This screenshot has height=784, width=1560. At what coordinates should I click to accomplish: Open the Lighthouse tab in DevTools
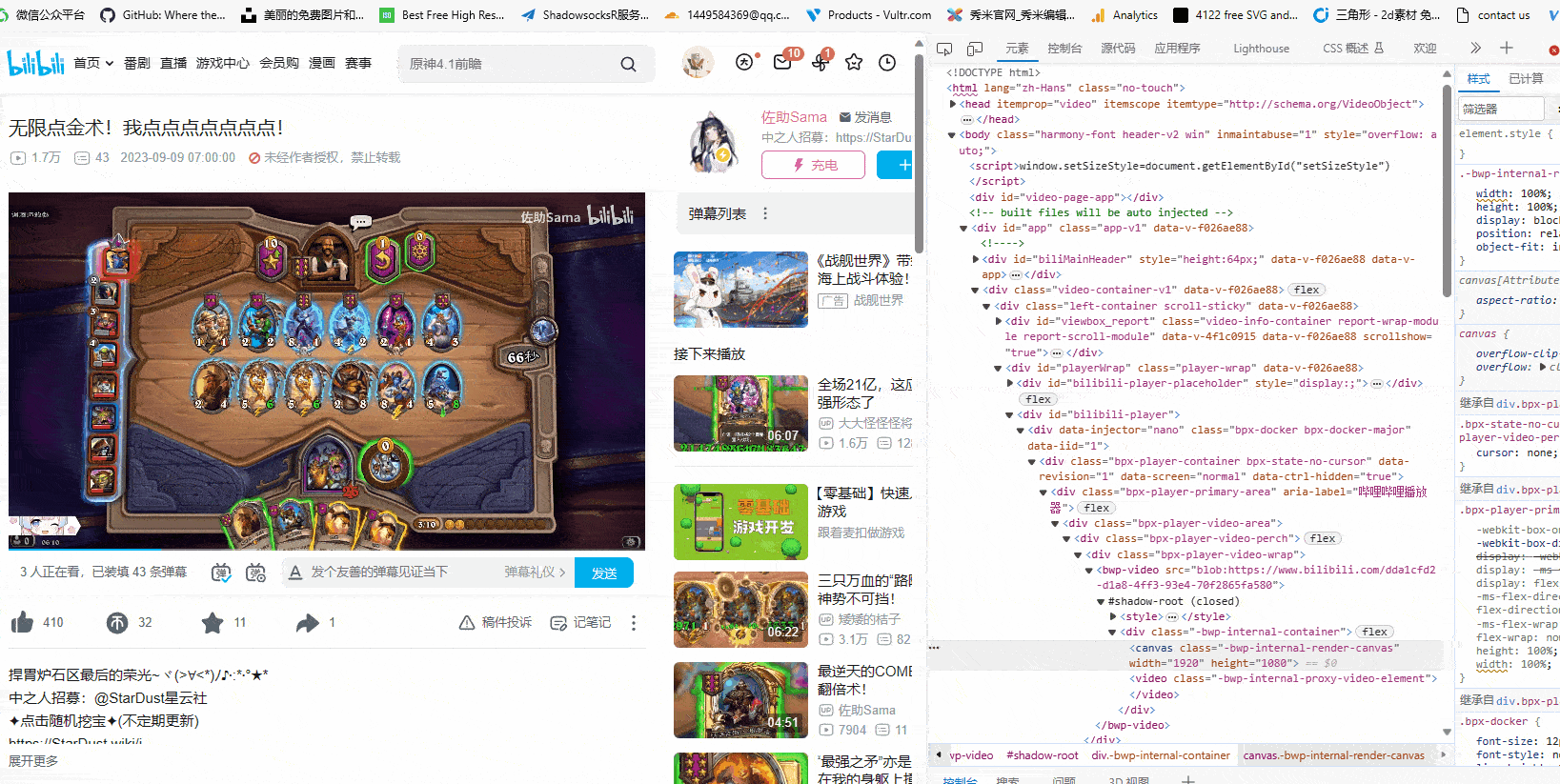(x=1260, y=49)
